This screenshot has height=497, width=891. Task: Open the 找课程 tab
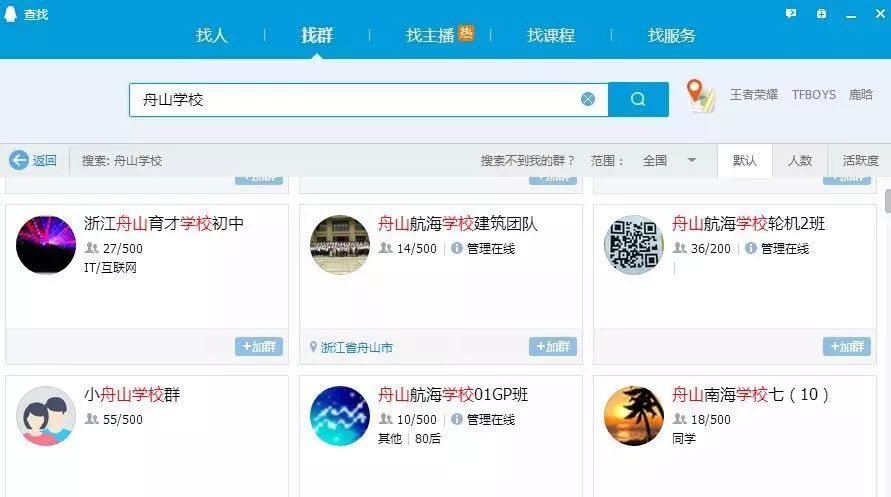[551, 36]
